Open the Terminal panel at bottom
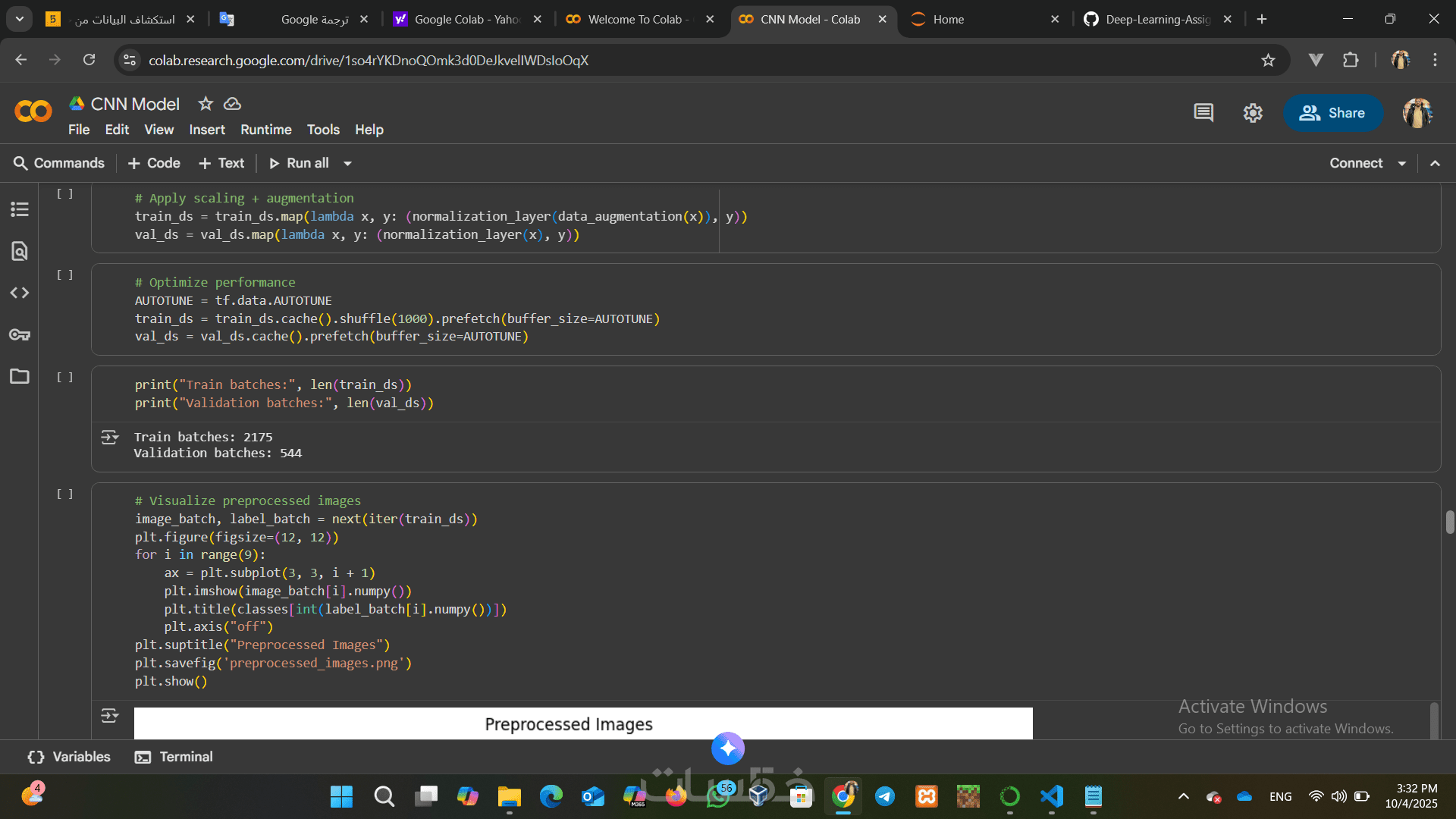 [x=174, y=757]
